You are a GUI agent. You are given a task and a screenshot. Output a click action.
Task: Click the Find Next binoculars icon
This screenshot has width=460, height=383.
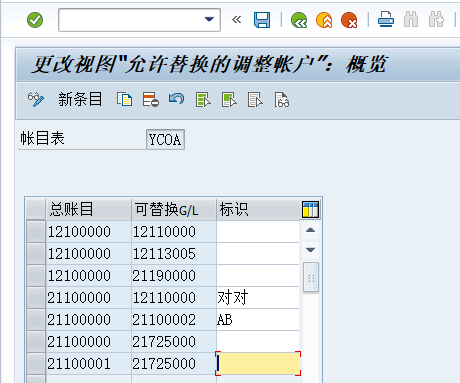(436, 19)
